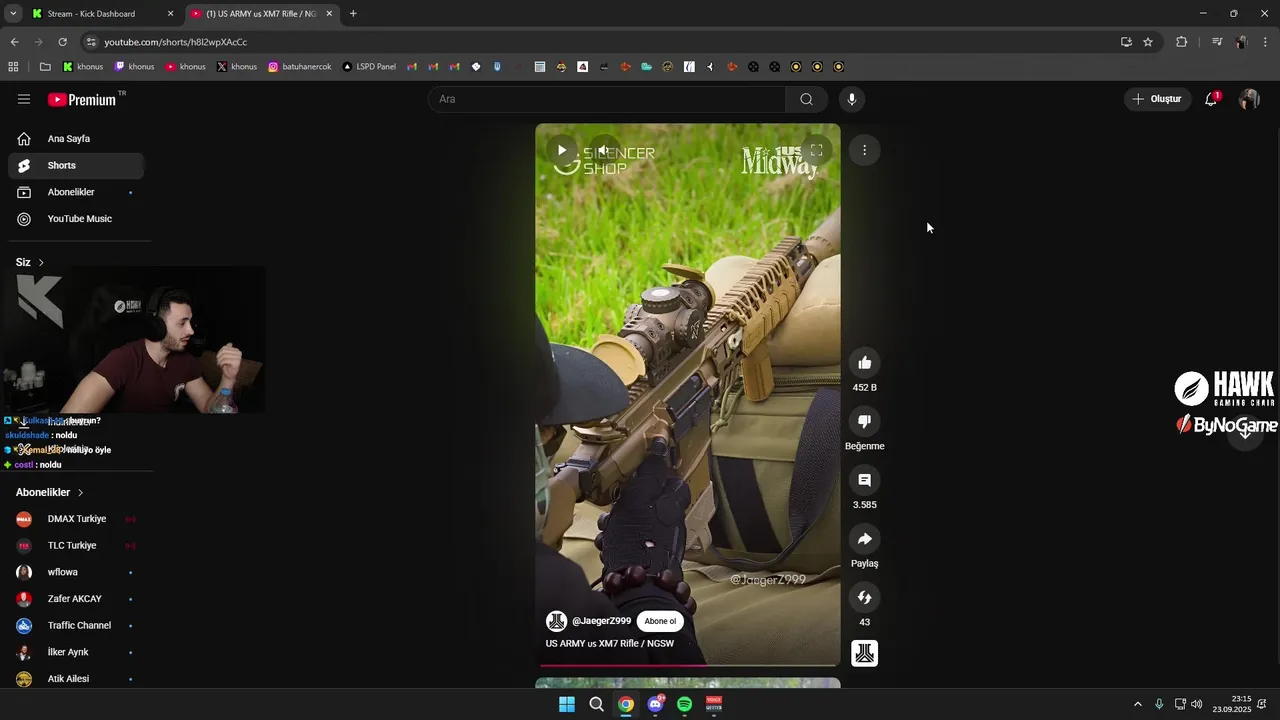Switch to Stream - Kick Dashboard tab
Viewport: 1280px width, 720px height.
102,14
